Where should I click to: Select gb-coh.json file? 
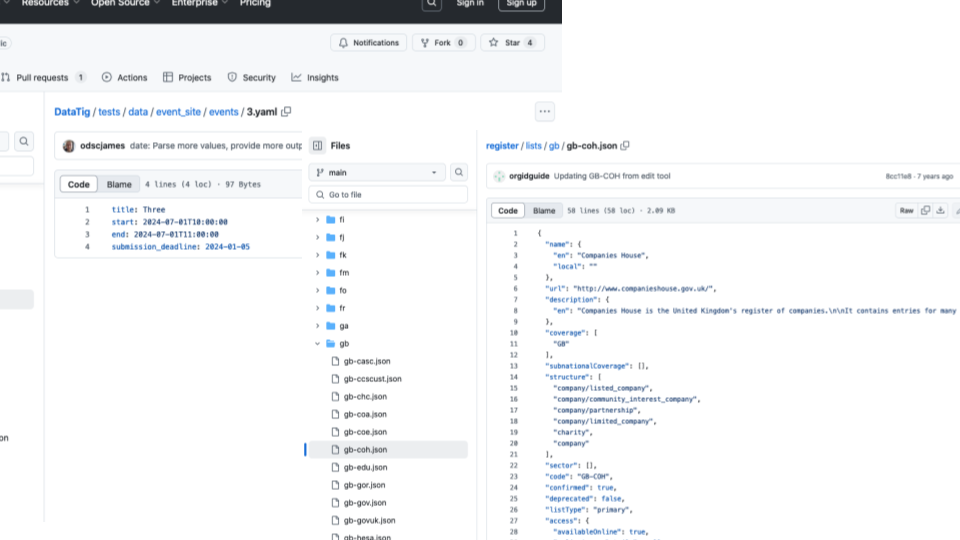click(388, 449)
